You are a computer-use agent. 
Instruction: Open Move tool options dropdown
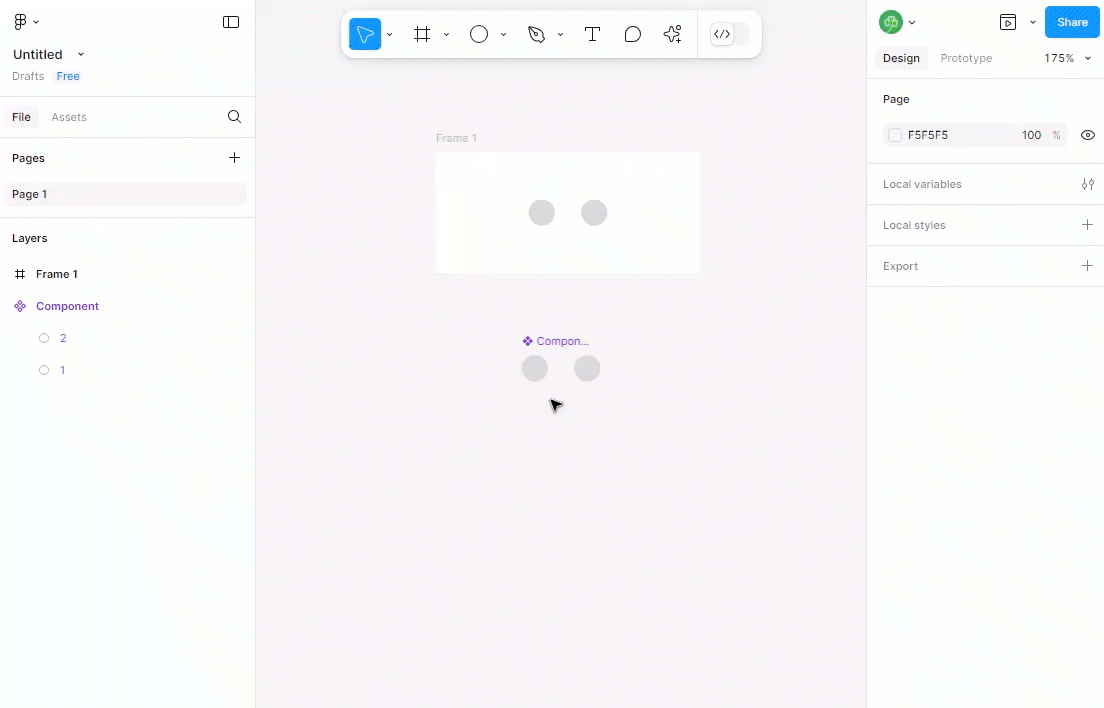point(389,34)
